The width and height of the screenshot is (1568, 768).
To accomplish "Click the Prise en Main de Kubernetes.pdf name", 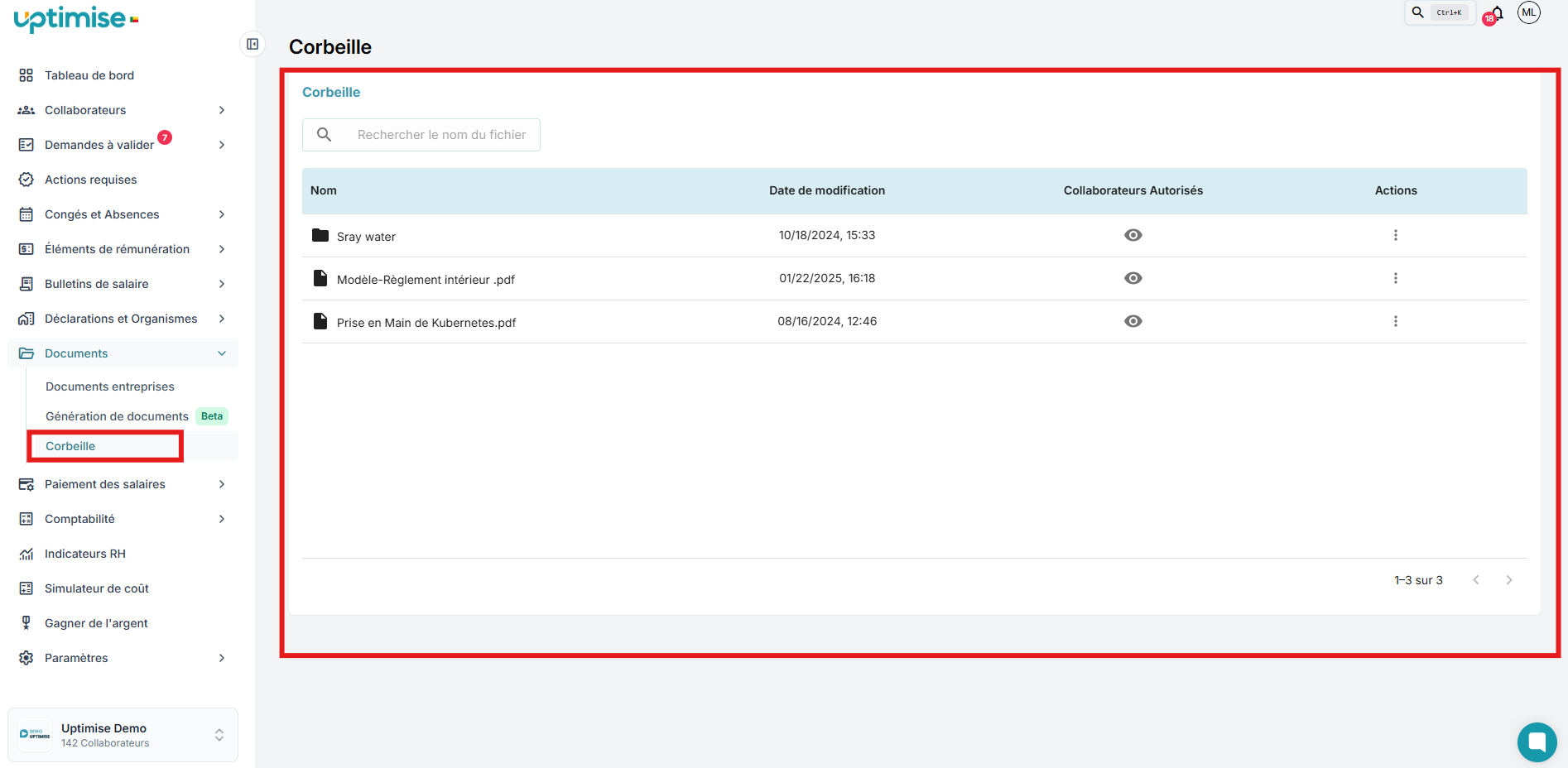I will (x=426, y=323).
